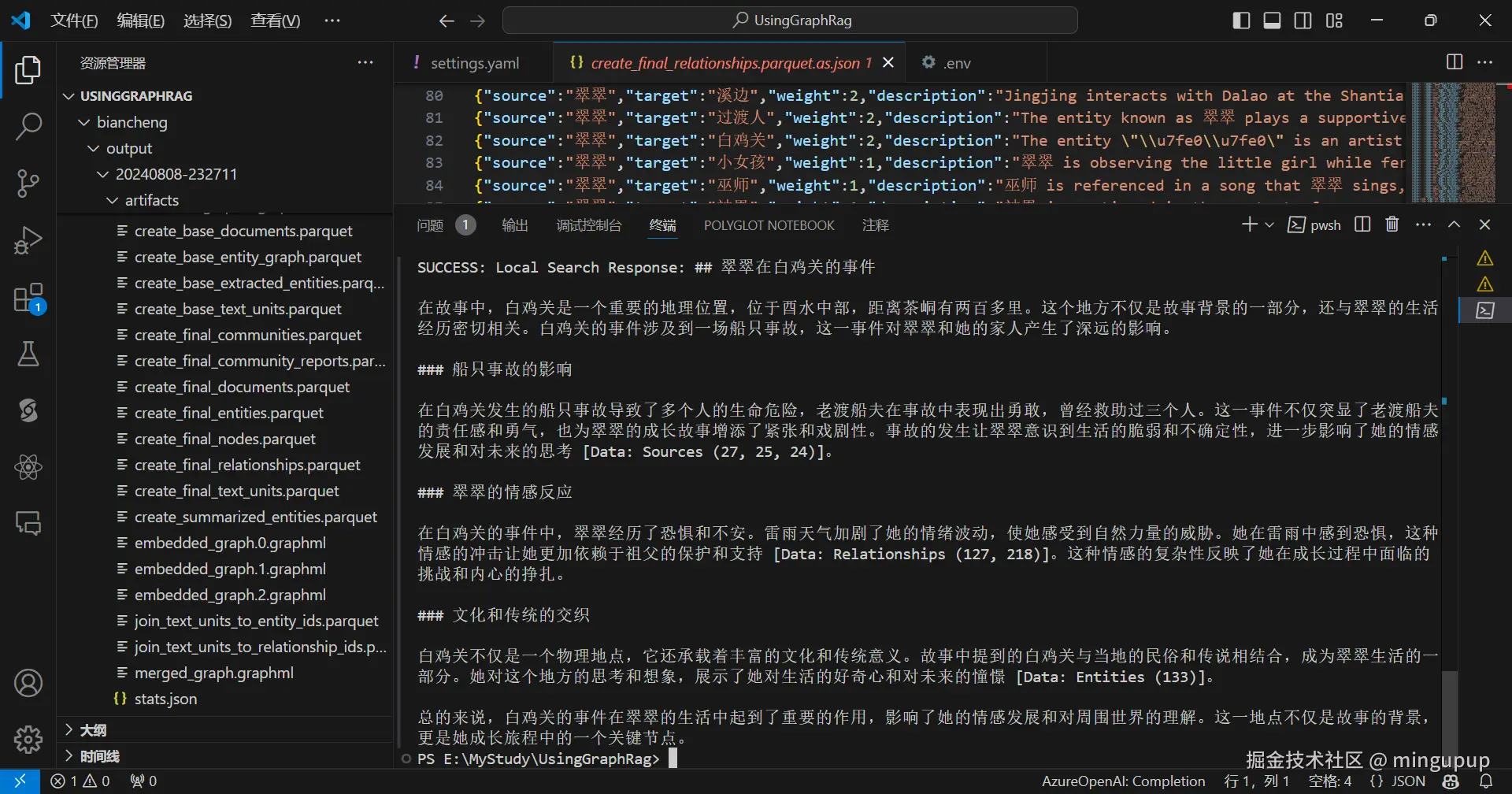Open the Manage gear menu

[x=28, y=739]
